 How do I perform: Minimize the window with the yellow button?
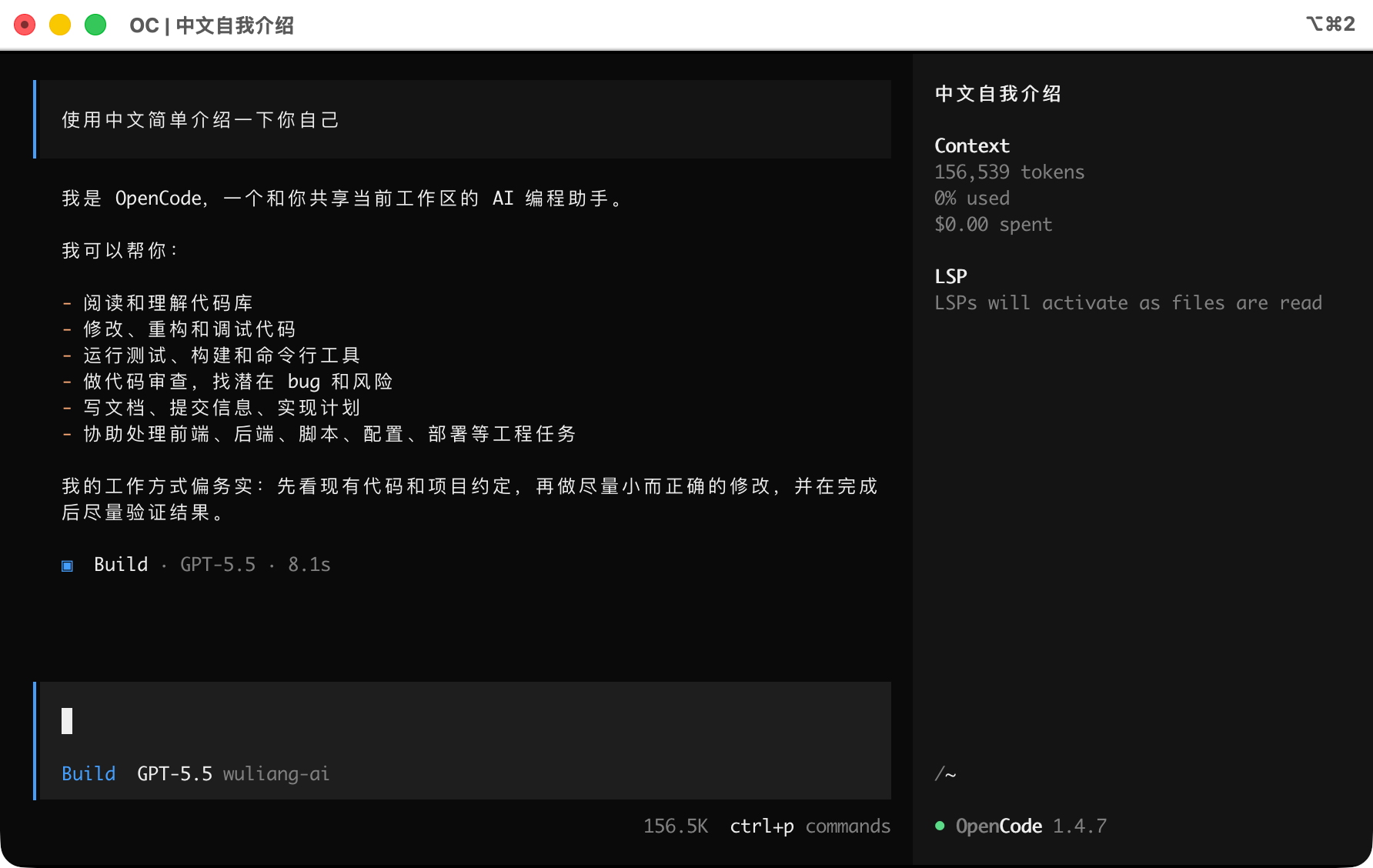pyautogui.click(x=60, y=25)
